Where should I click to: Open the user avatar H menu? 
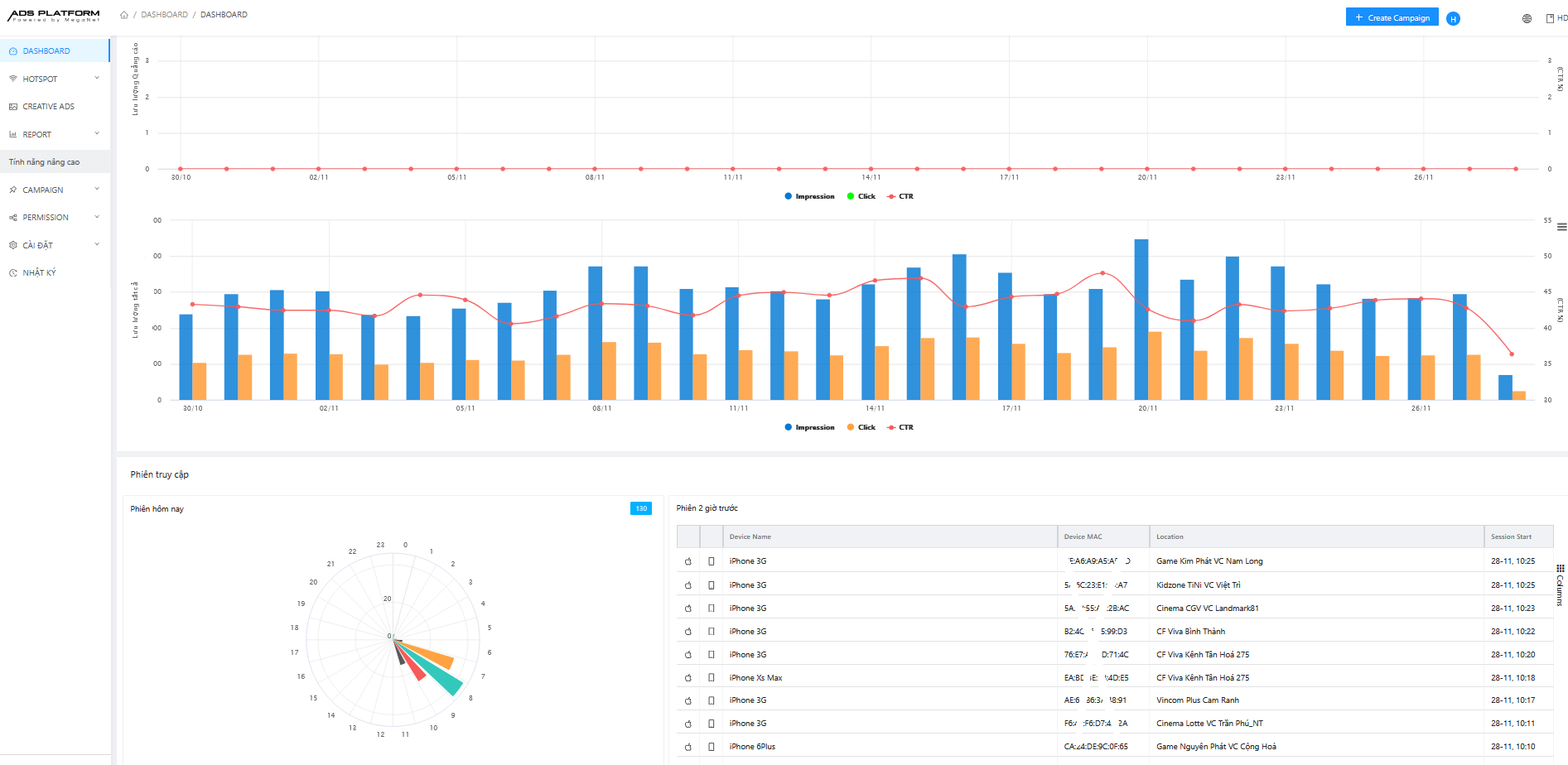(x=1453, y=18)
